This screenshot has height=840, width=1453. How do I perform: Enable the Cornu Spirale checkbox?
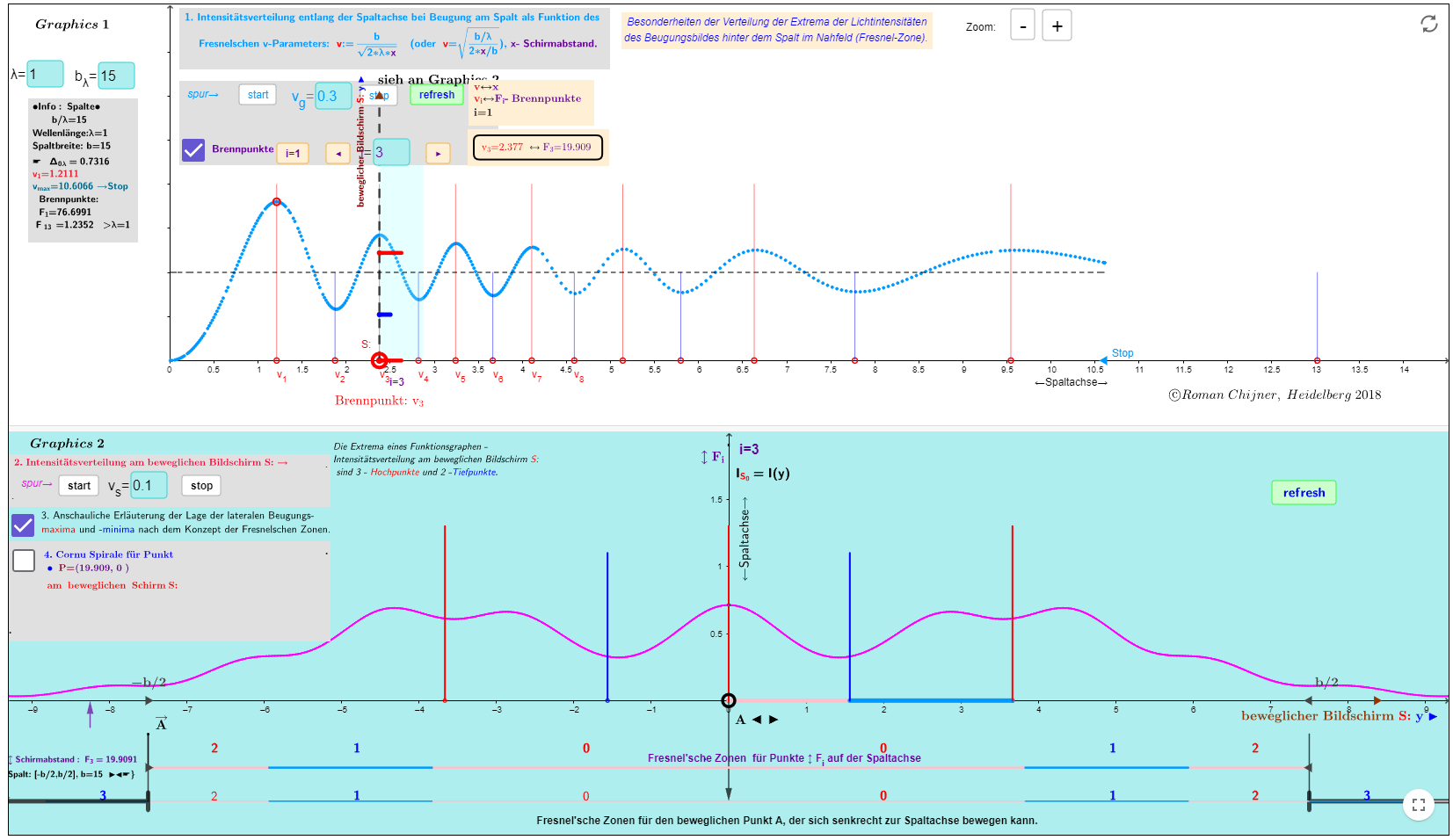click(x=24, y=561)
